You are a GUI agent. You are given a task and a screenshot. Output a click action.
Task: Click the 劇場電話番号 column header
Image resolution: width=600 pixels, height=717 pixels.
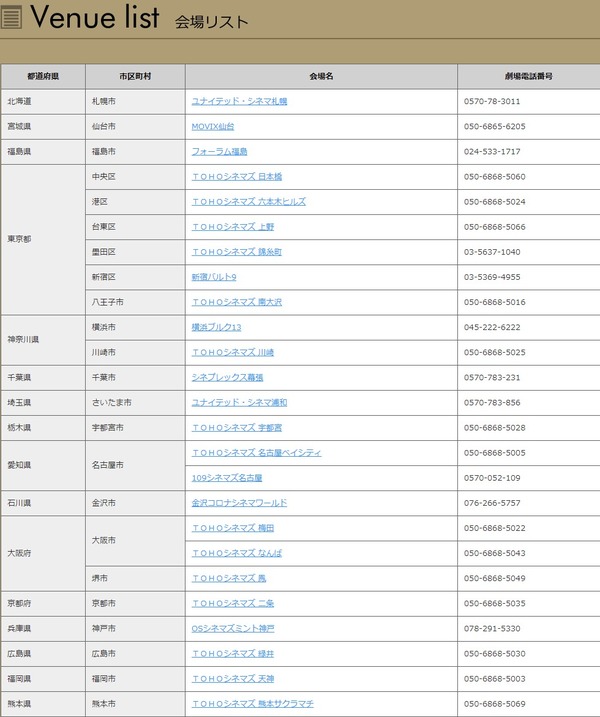(529, 76)
